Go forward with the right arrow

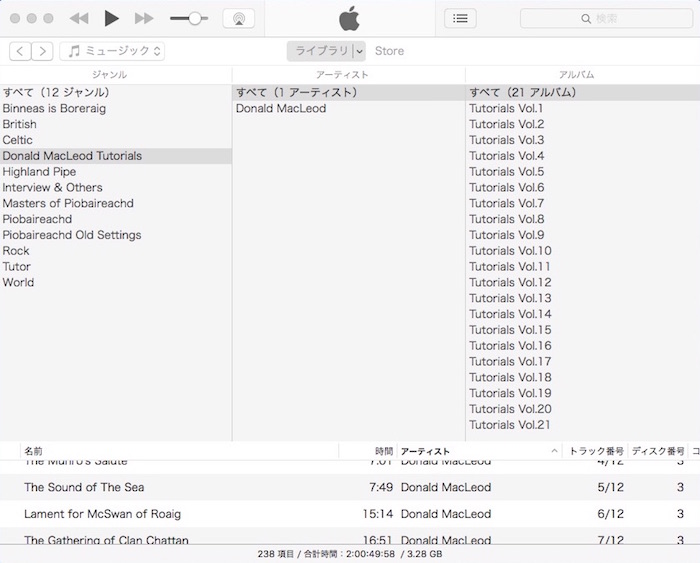click(43, 51)
